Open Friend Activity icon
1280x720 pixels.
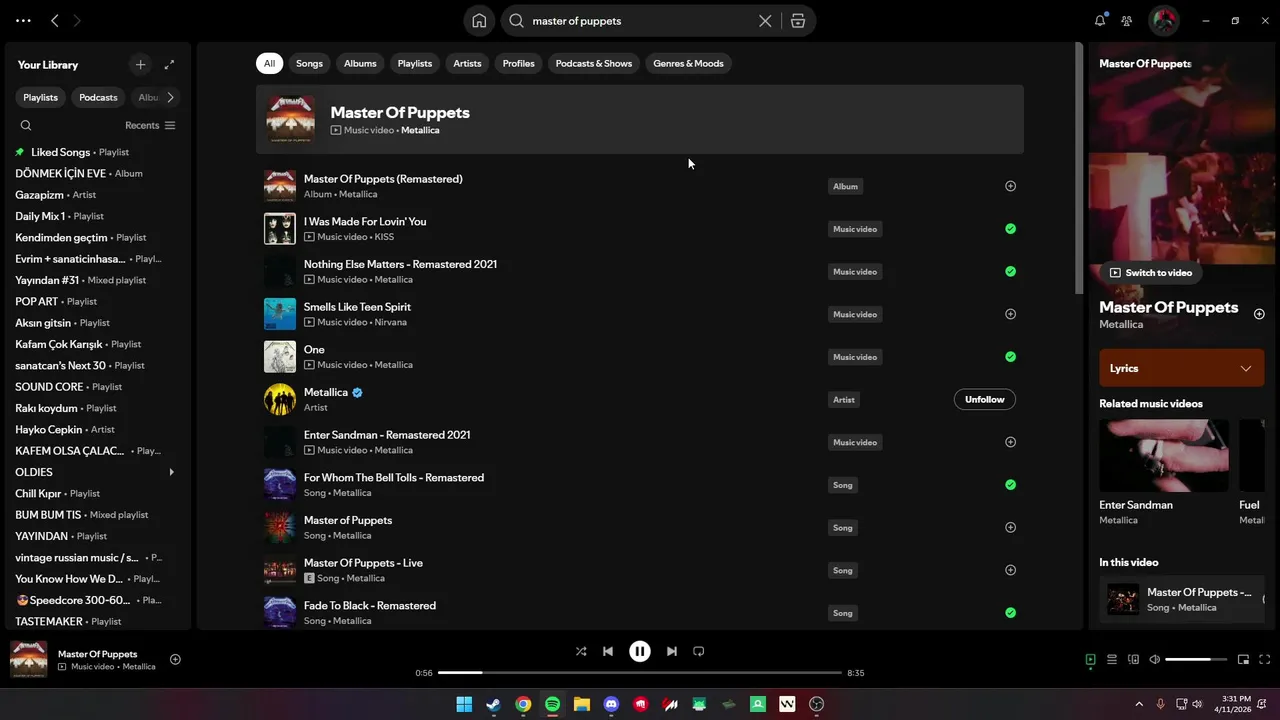(x=1127, y=21)
